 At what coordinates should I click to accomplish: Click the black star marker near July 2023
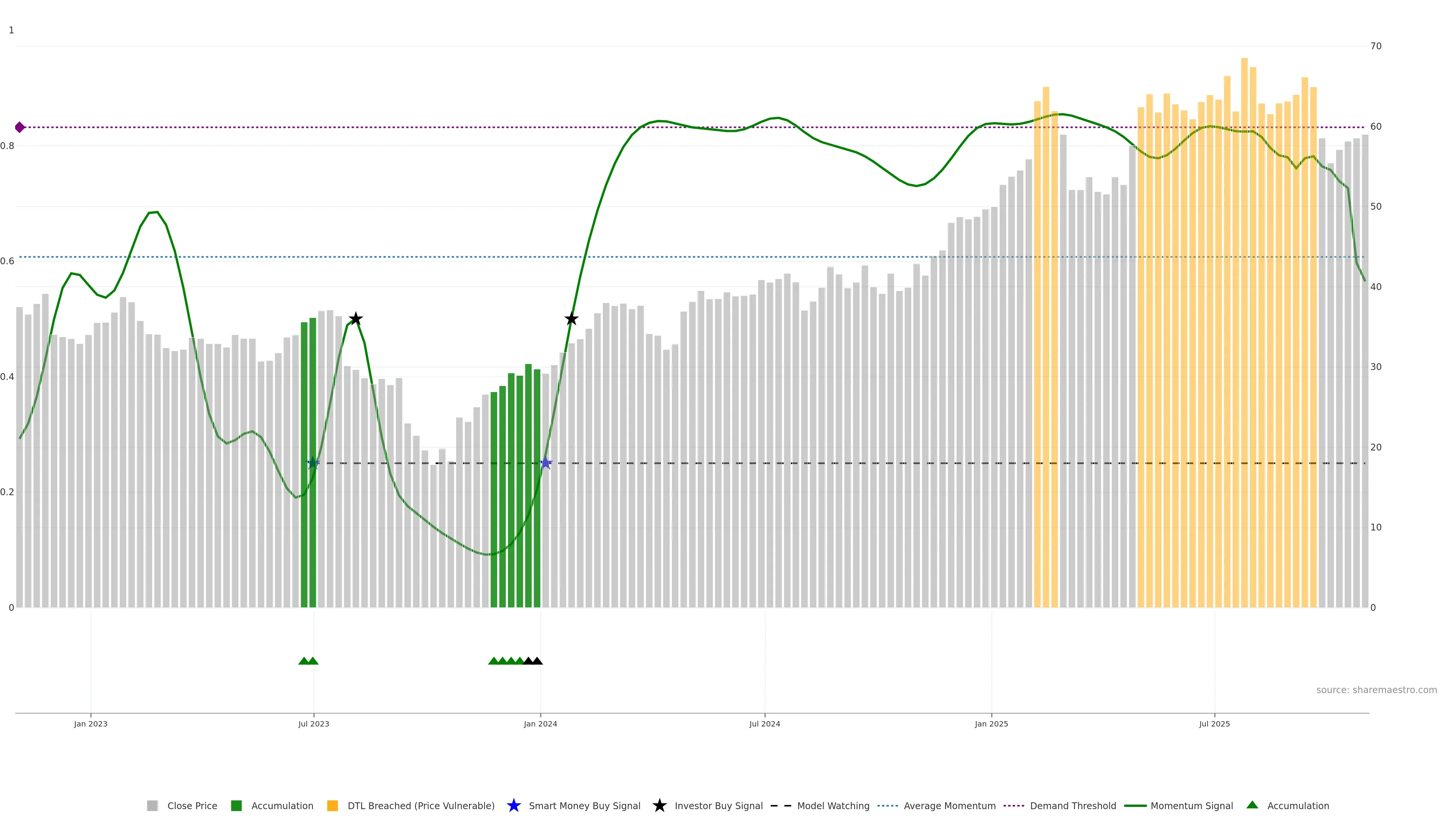pos(356,319)
